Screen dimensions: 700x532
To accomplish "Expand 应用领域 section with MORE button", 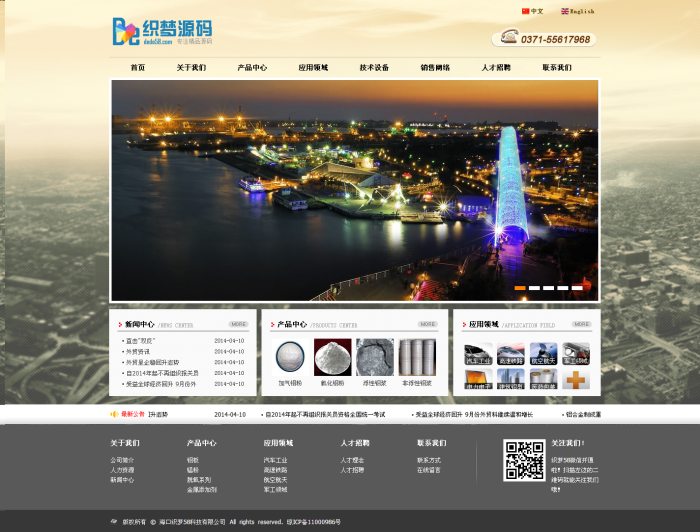I will coord(582,324).
